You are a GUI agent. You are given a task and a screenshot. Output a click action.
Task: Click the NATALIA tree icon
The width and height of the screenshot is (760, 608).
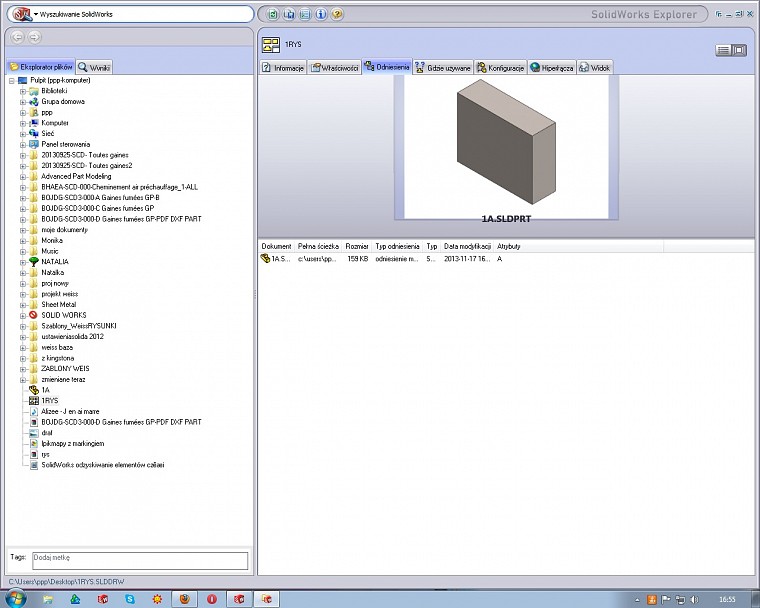pyautogui.click(x=33, y=262)
